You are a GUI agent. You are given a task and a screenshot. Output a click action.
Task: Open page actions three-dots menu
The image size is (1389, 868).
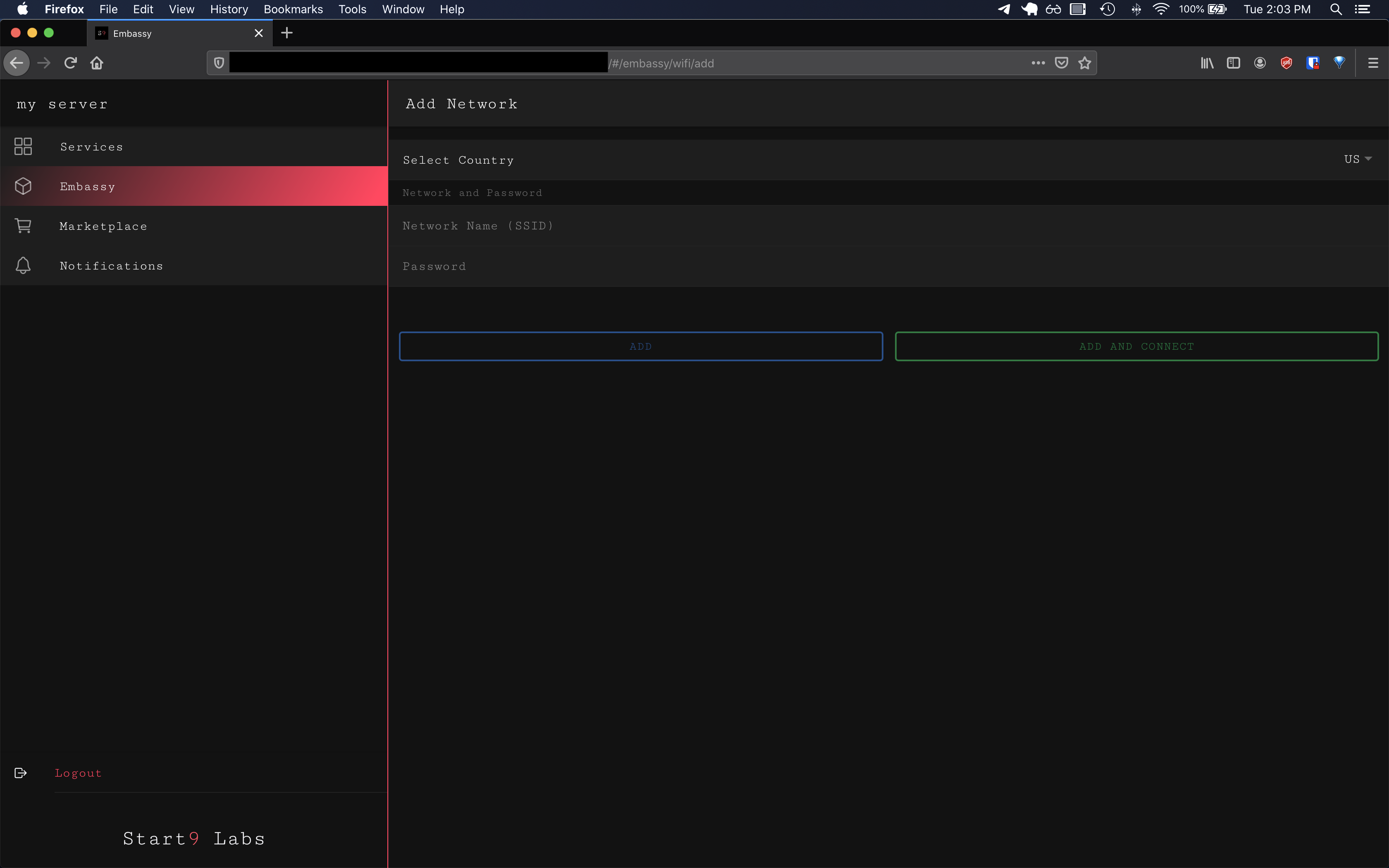point(1038,63)
